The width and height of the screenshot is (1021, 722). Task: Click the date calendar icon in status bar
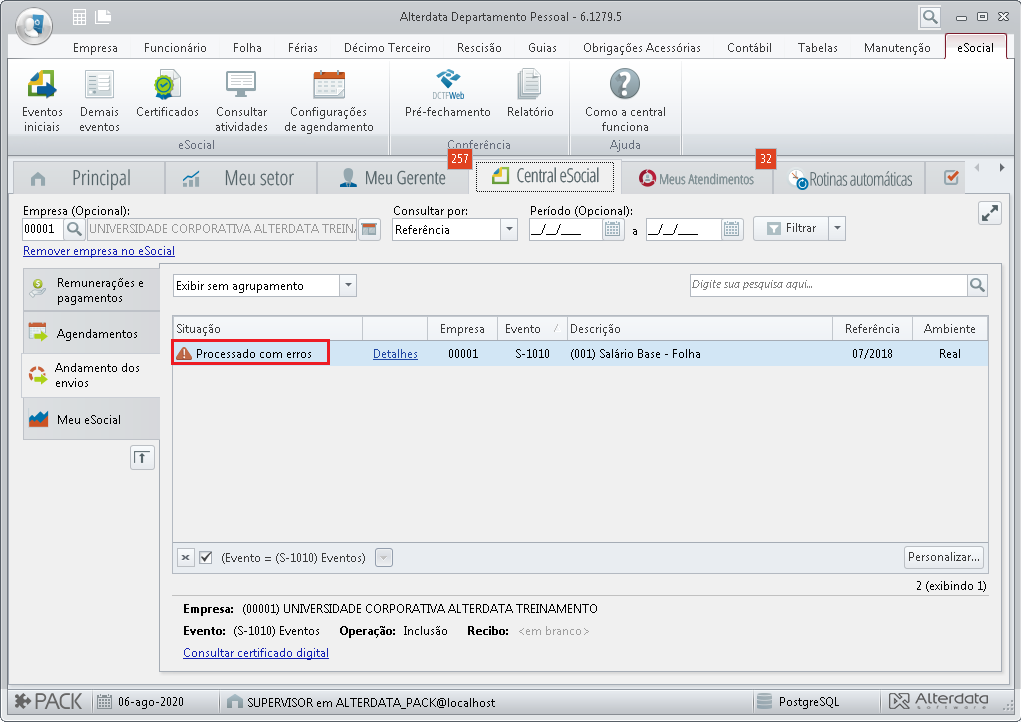click(104, 702)
